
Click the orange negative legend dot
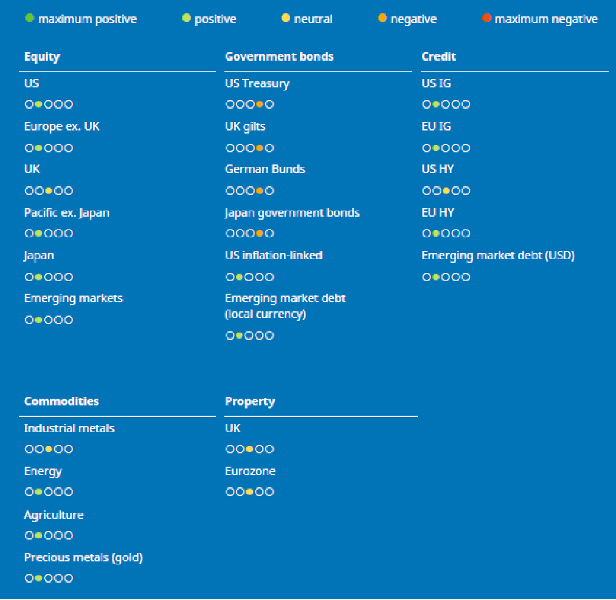pos(382,19)
